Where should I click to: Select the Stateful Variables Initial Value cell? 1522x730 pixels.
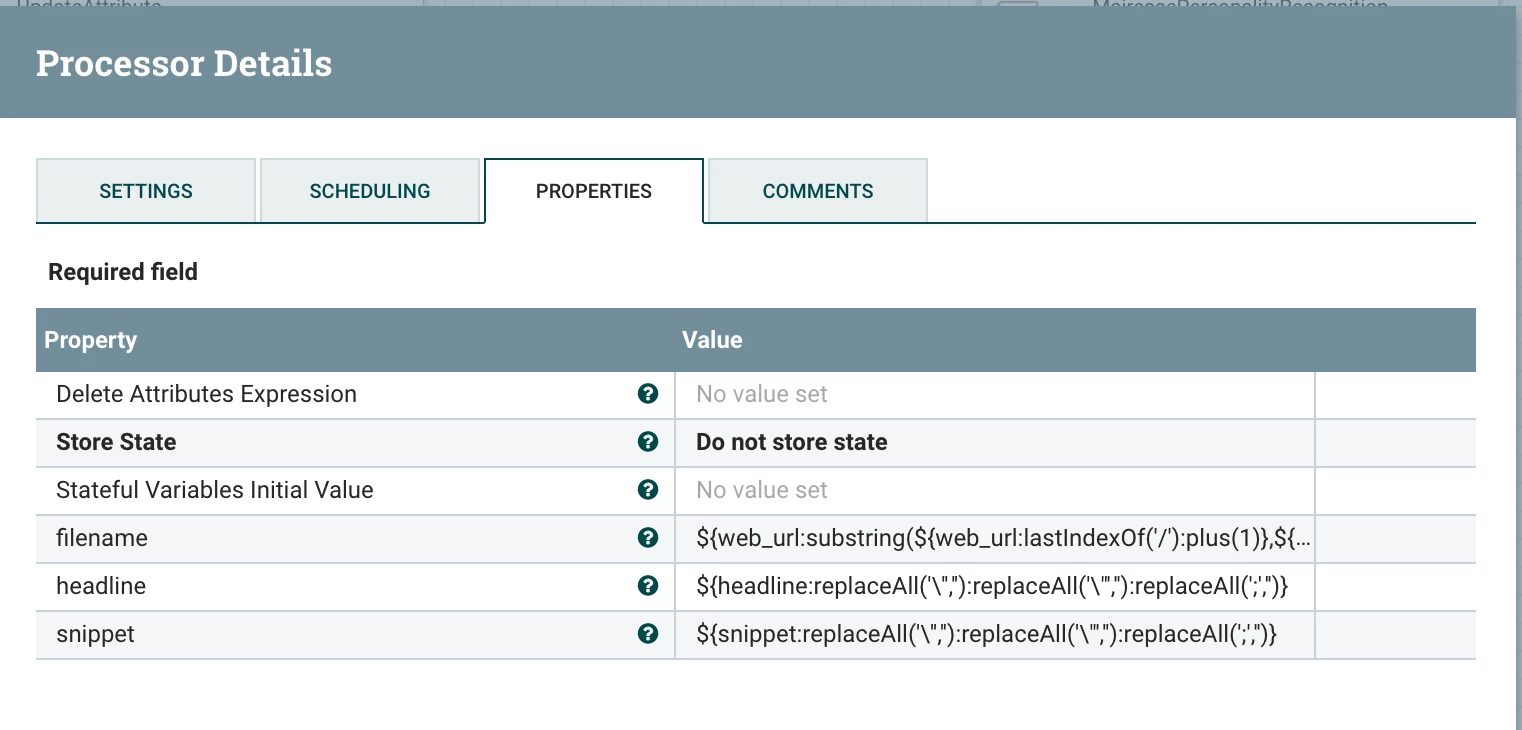click(995, 490)
